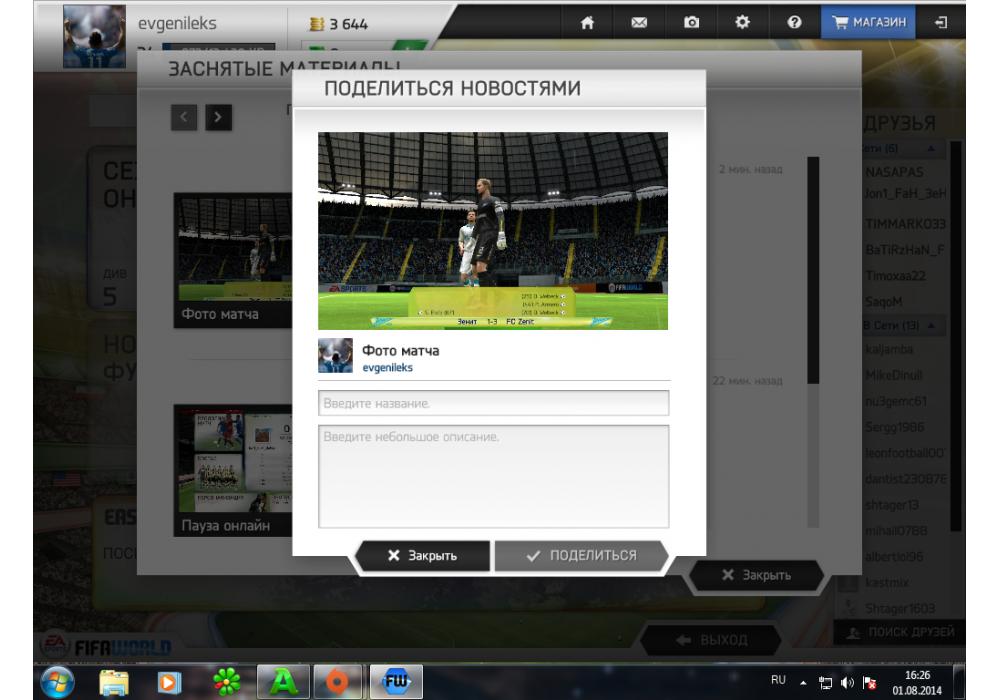The width and height of the screenshot is (1000, 700).
Task: Select friend Shtager1603
Action: click(x=899, y=609)
